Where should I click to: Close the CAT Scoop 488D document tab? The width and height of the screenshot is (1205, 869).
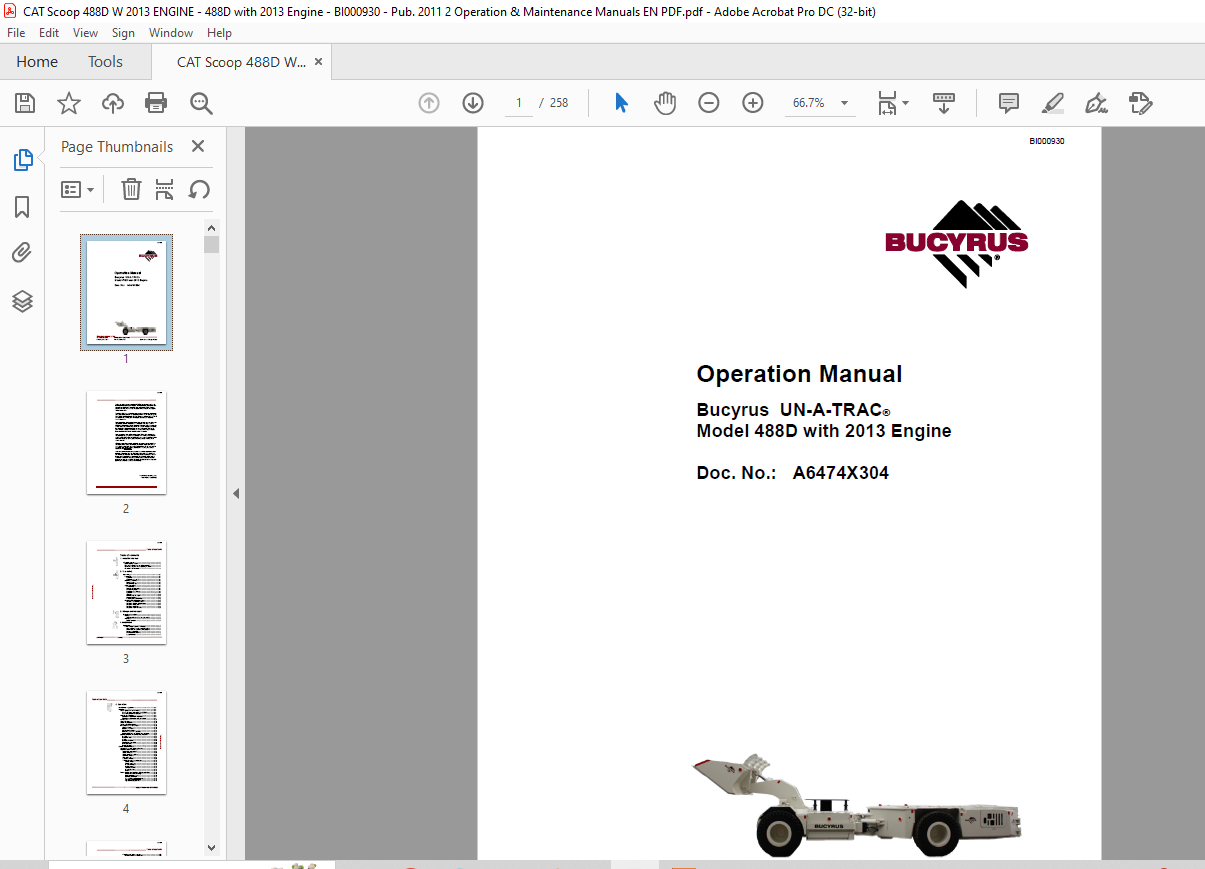(x=319, y=62)
